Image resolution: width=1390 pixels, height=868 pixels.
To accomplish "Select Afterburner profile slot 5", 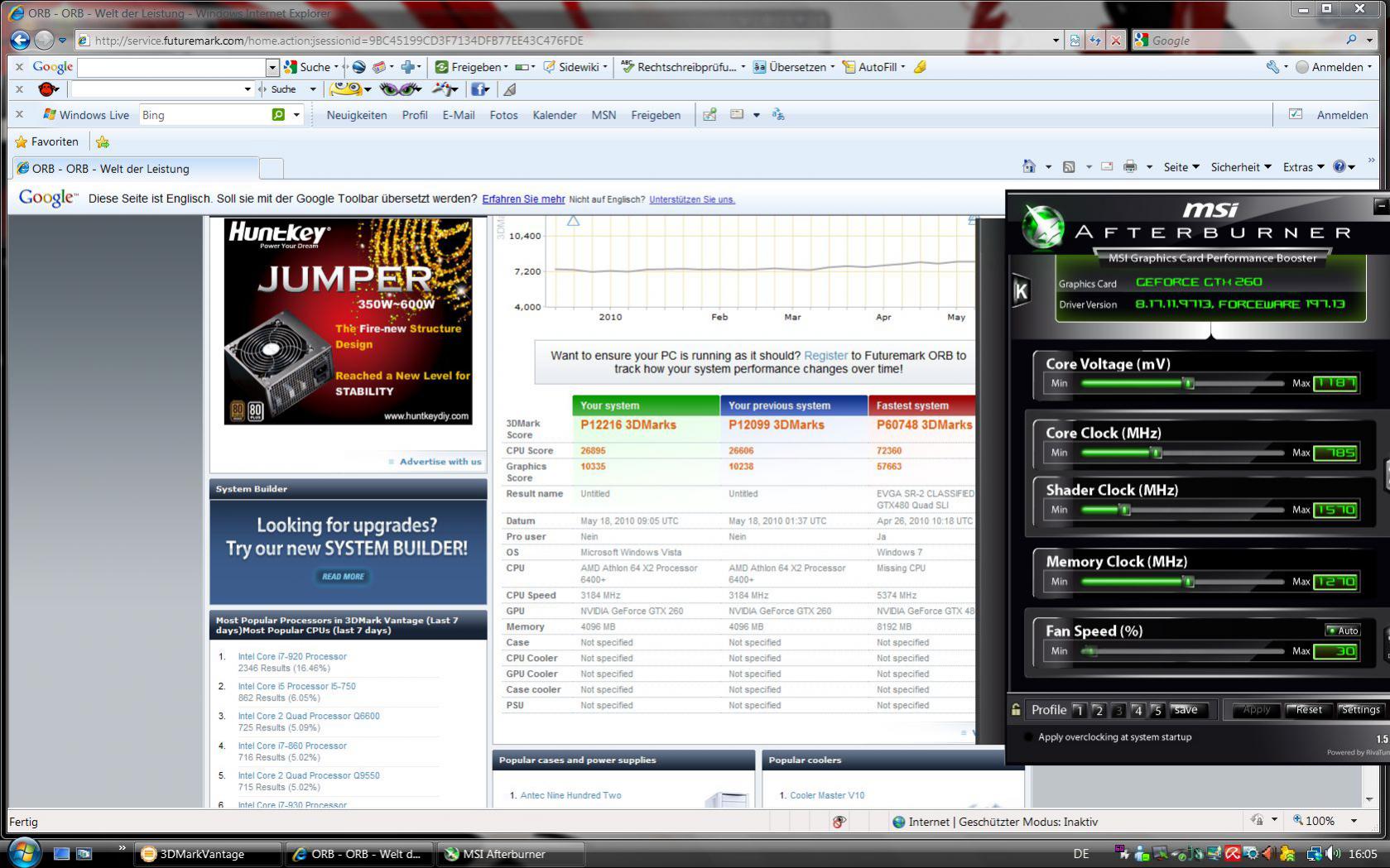I will (1157, 710).
